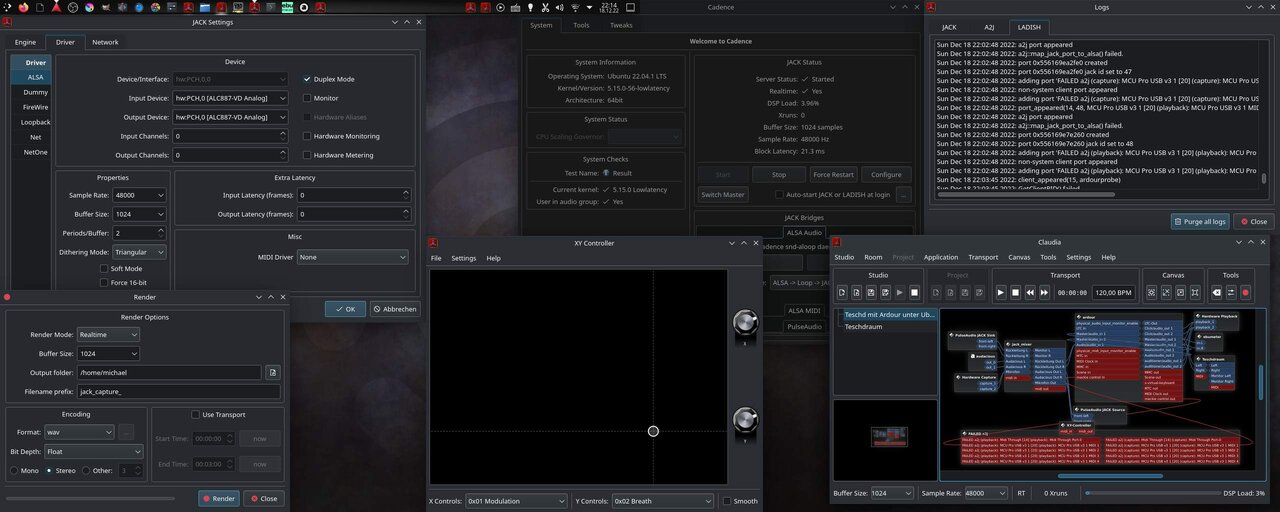Open the Canvas menu in Claudia
Image resolution: width=1280 pixels, height=512 pixels.
click(1019, 257)
